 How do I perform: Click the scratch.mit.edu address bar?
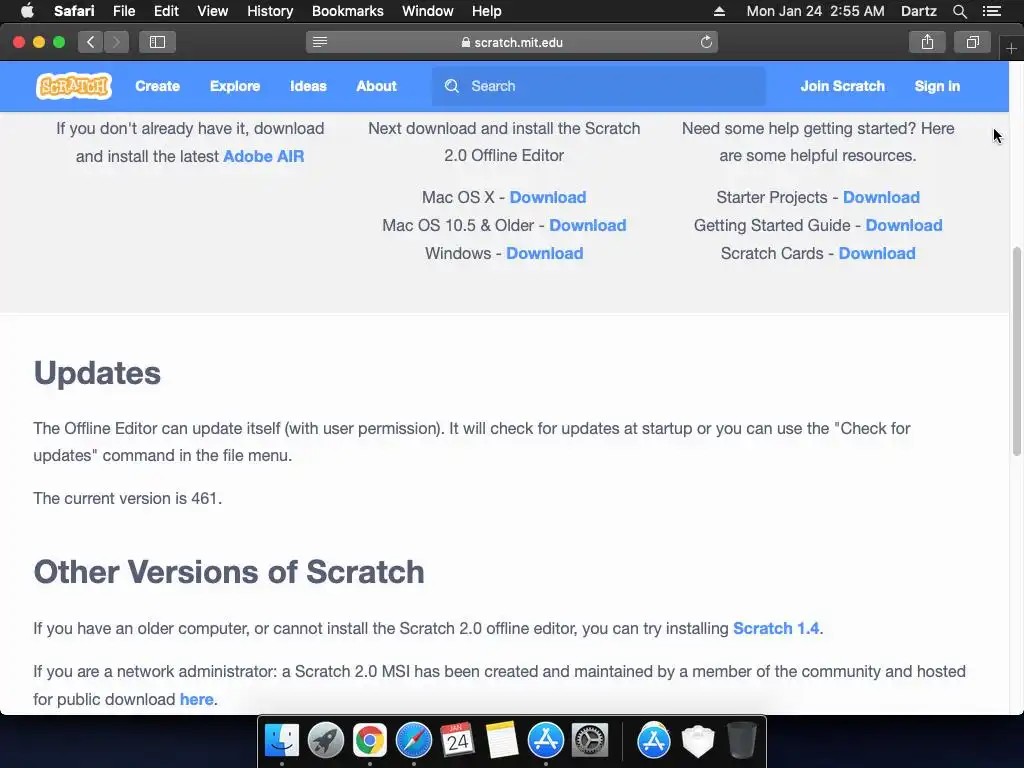[512, 42]
